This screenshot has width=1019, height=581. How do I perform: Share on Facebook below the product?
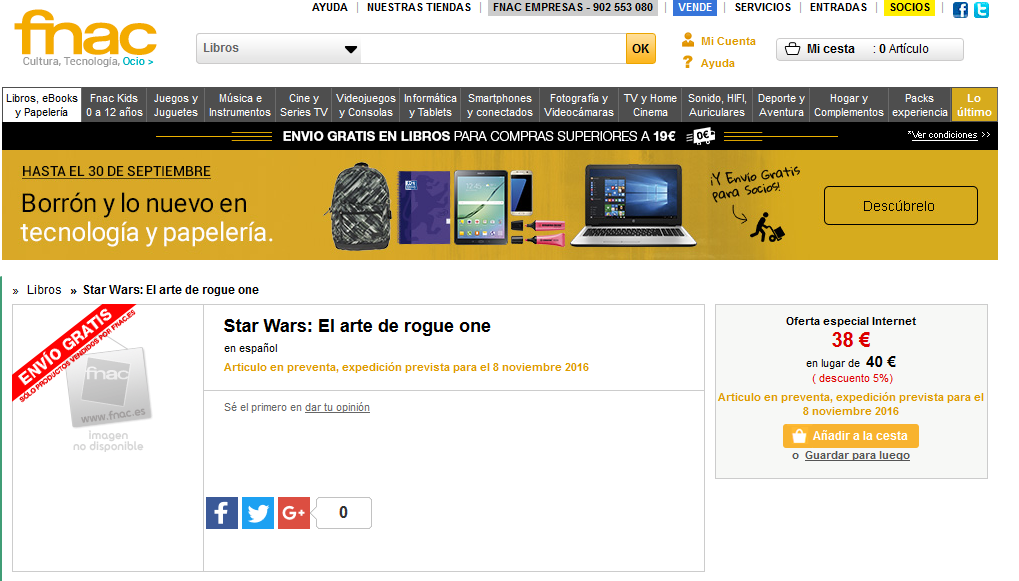[222, 513]
